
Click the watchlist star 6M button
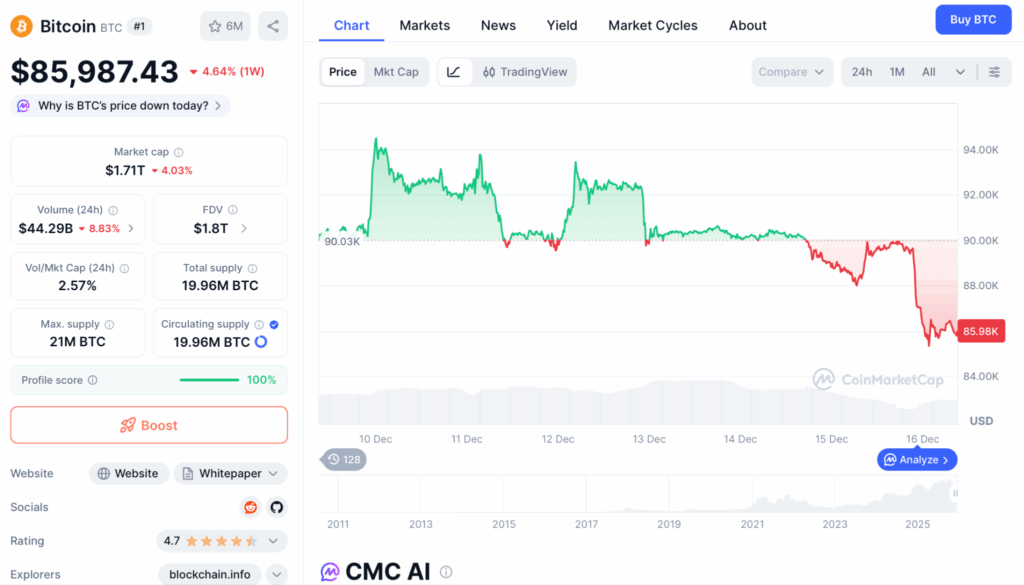click(225, 26)
